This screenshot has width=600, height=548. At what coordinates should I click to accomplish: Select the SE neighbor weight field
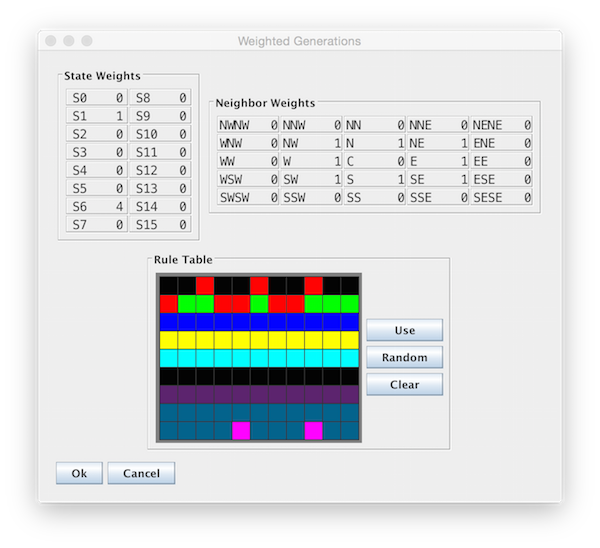coord(438,179)
